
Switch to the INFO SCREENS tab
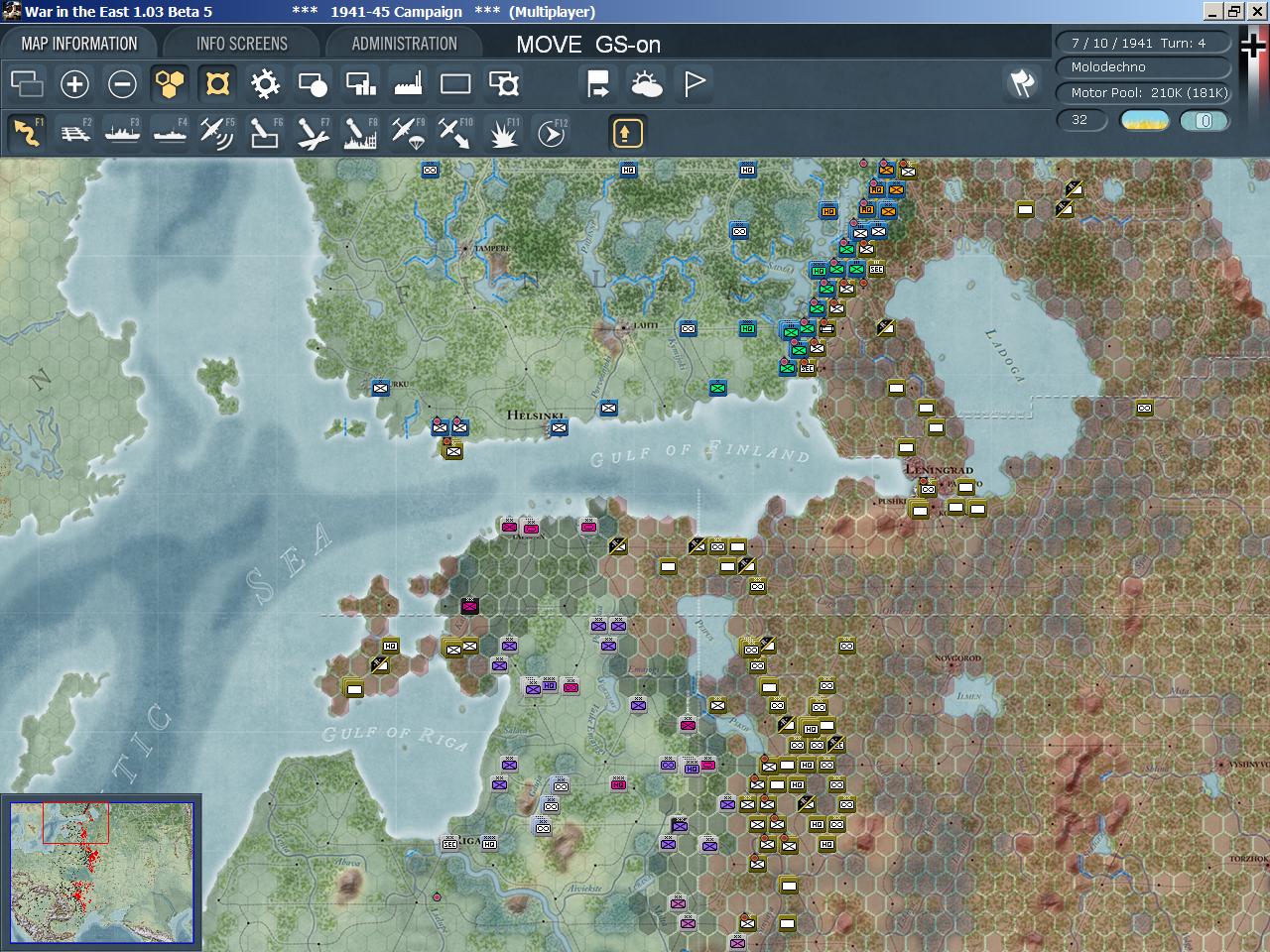[242, 44]
